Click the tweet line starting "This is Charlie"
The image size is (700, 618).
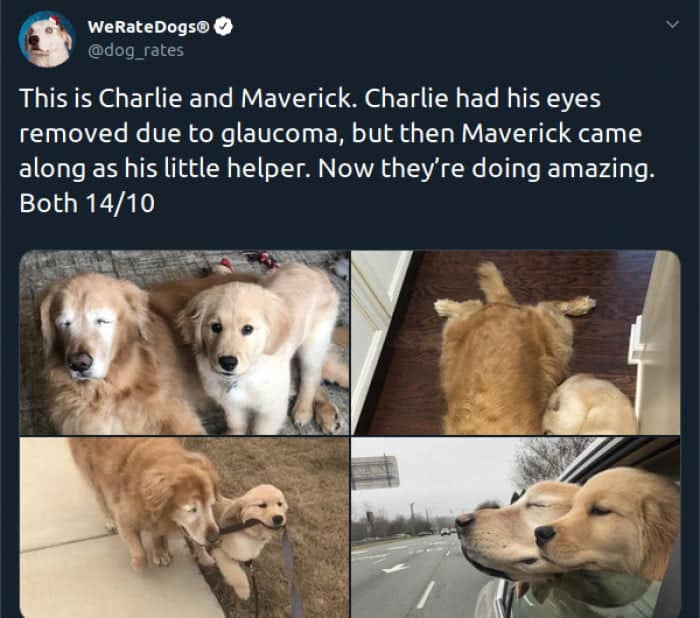[x=310, y=98]
